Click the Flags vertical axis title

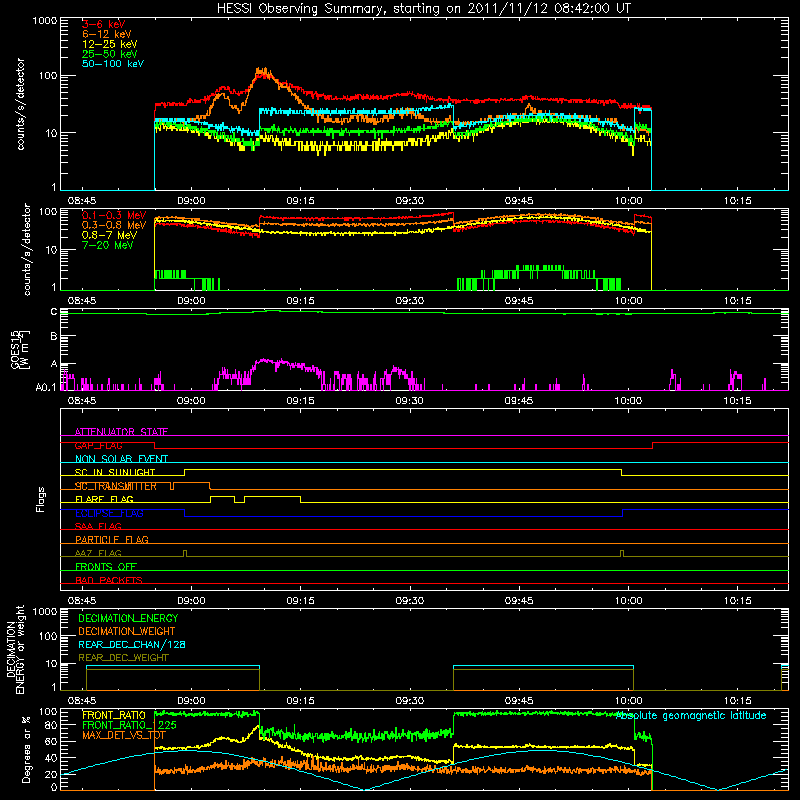(41, 499)
